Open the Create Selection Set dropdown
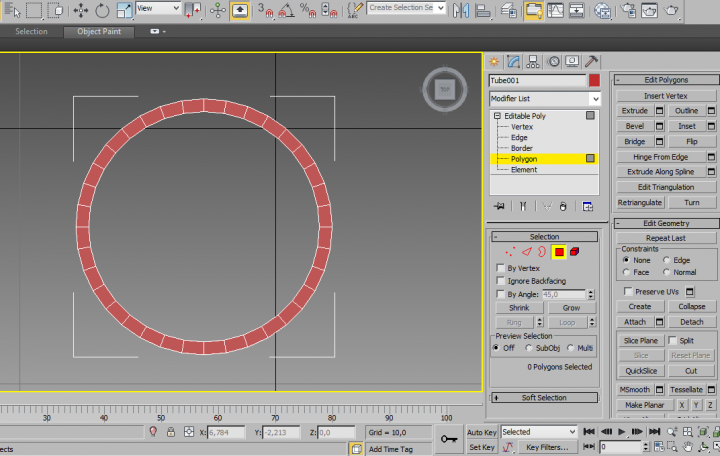This screenshot has height=456, width=720. [440, 8]
